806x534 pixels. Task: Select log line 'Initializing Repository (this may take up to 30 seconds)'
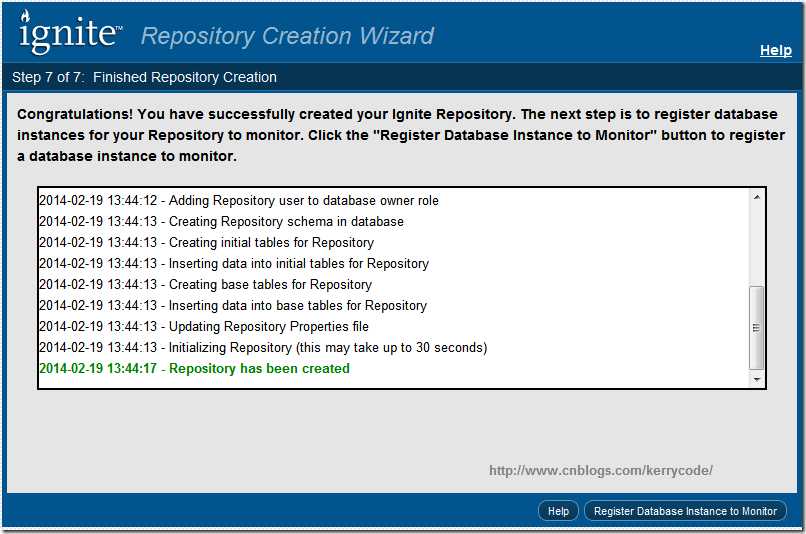(263, 348)
